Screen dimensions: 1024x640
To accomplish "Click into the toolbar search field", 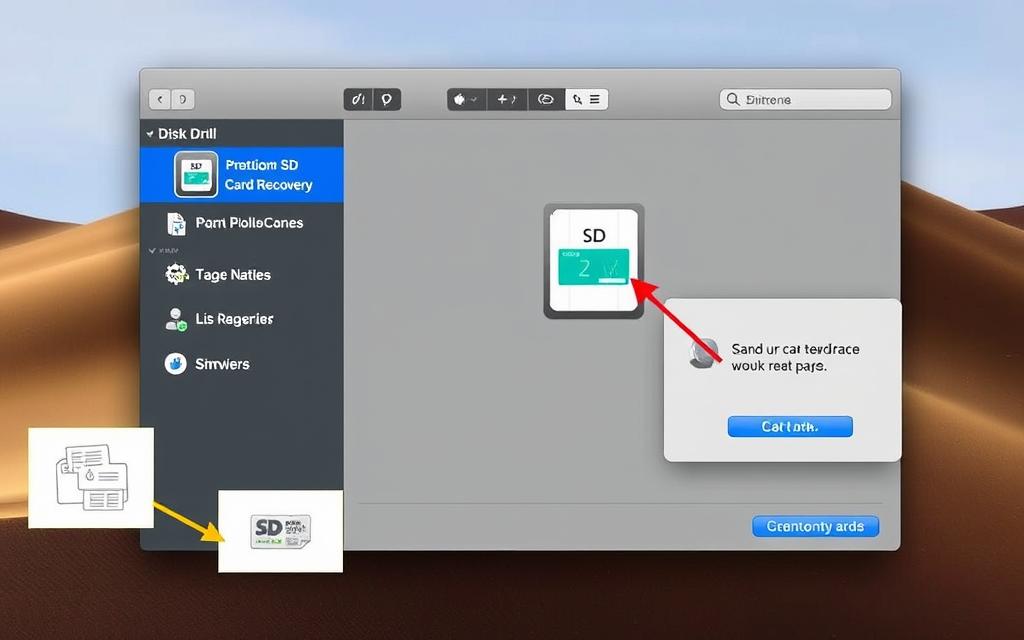I will pos(805,99).
